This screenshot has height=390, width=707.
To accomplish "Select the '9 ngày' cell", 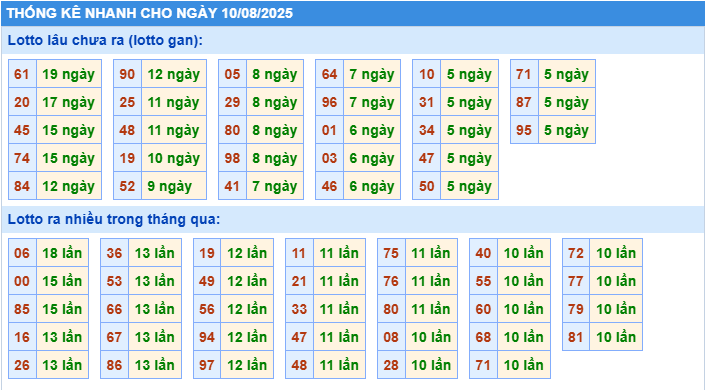I will [174, 186].
